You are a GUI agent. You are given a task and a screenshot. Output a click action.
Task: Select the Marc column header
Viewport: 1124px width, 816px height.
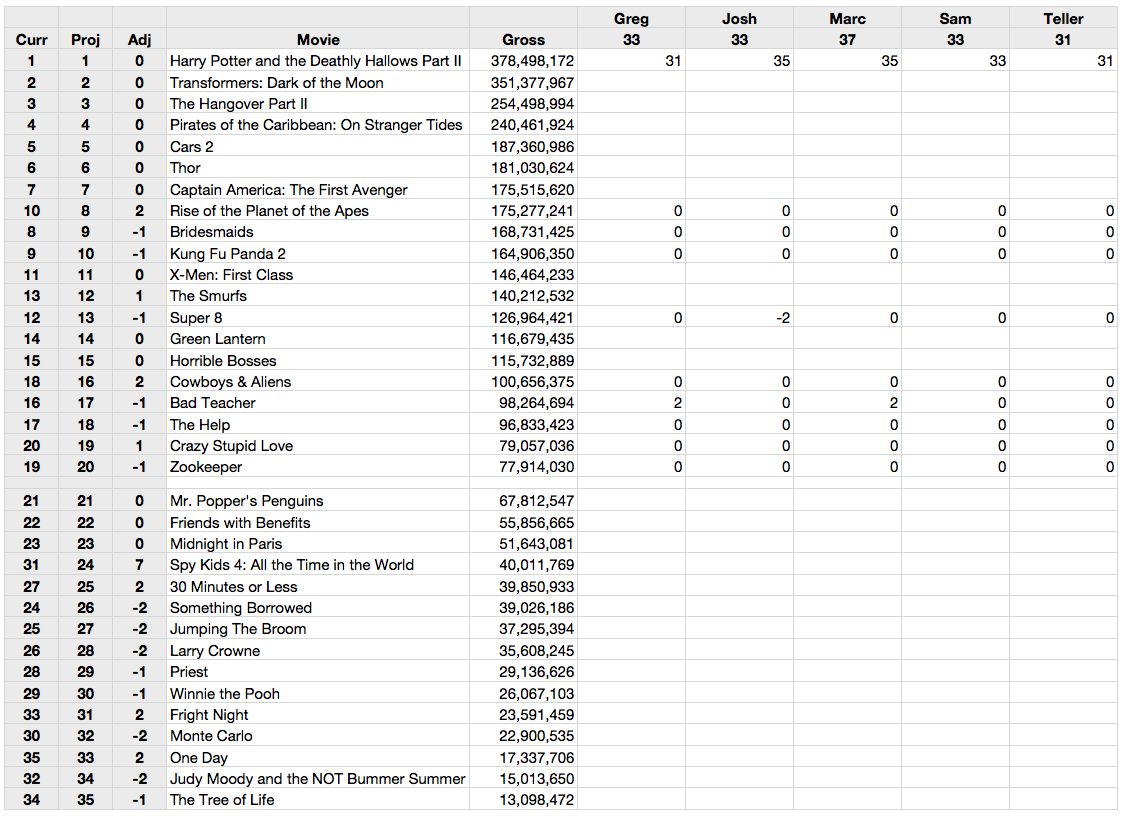(x=847, y=19)
